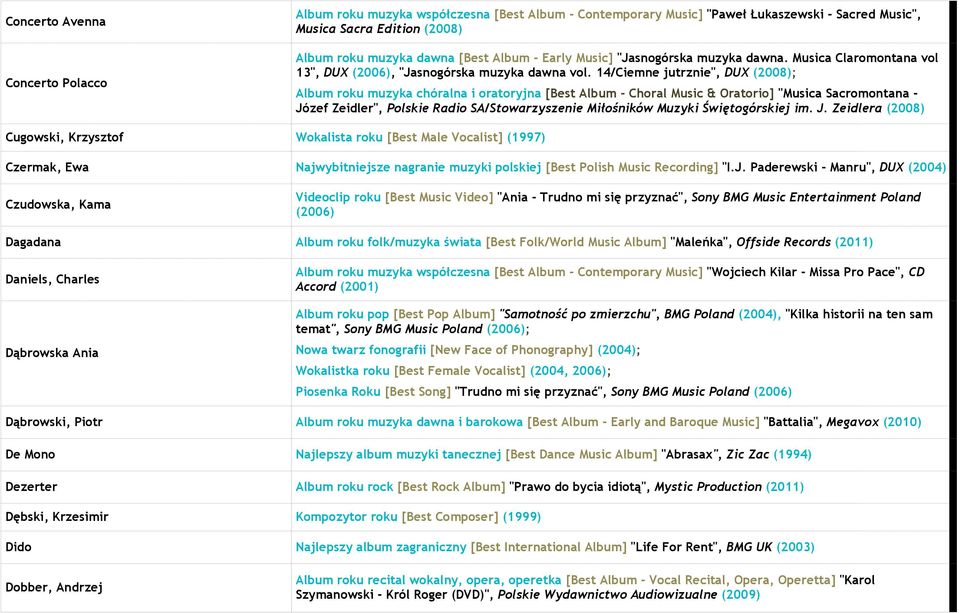
Task: Click the year (1997) for Cugowski
Action: click(x=526, y=137)
